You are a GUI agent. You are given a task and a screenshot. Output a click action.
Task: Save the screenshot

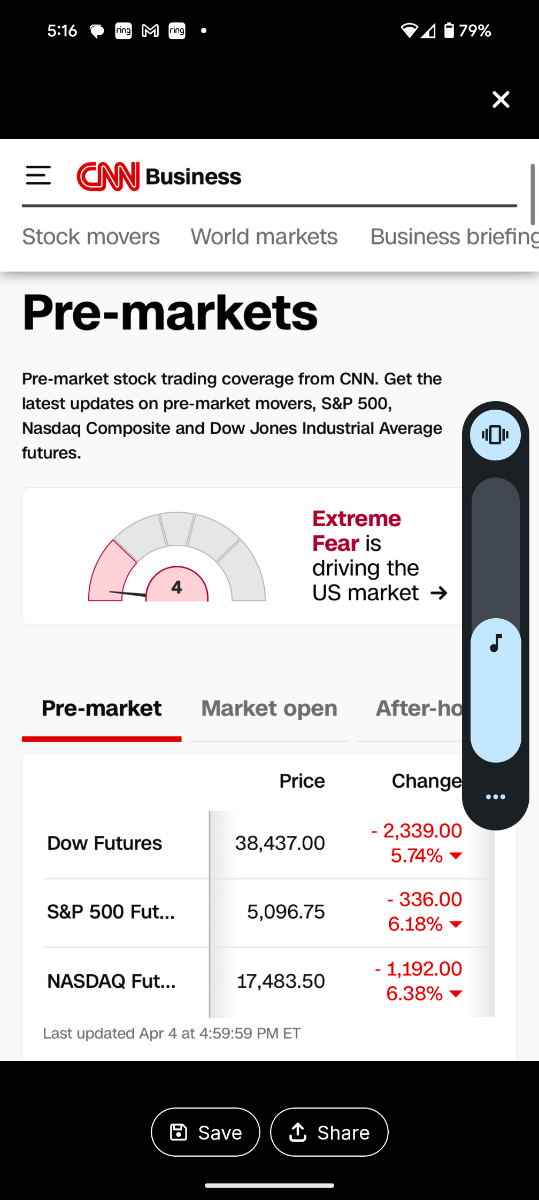click(205, 1132)
